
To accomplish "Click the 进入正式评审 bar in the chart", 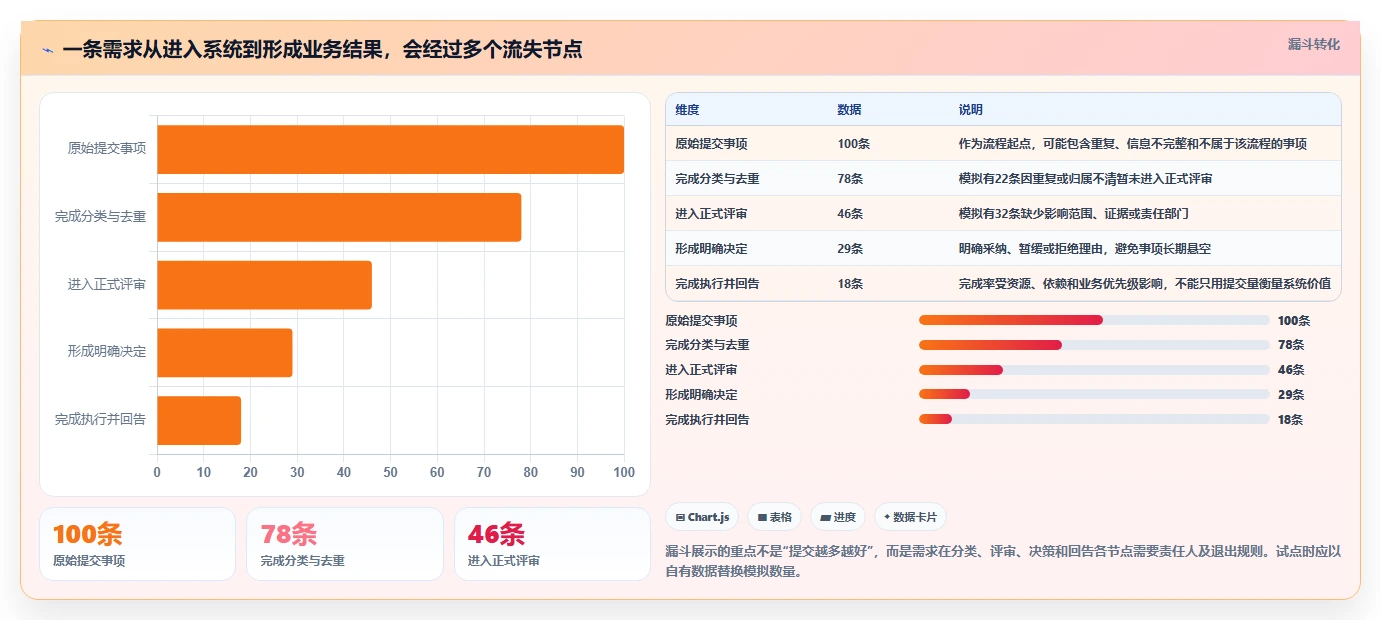I will point(264,285).
